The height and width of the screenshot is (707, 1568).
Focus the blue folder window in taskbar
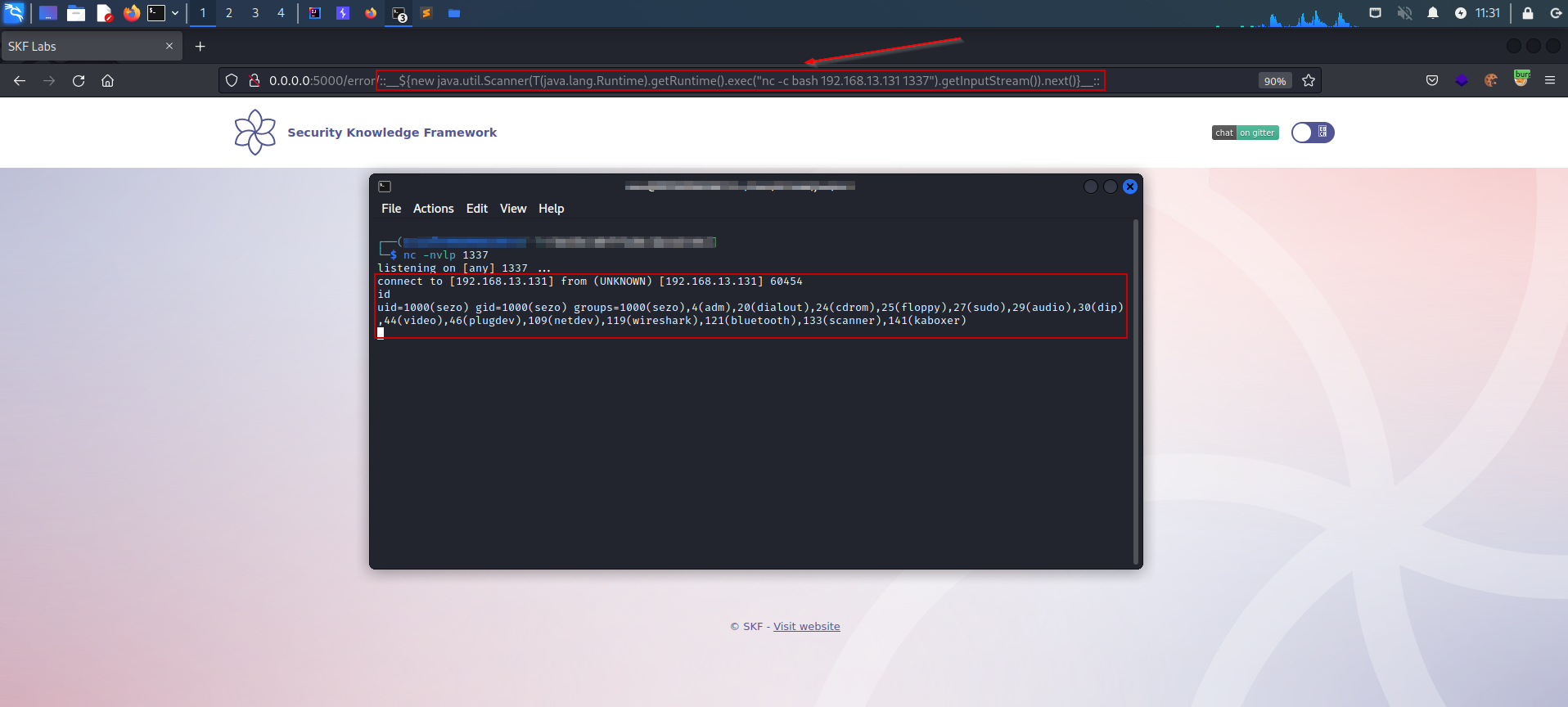(454, 13)
